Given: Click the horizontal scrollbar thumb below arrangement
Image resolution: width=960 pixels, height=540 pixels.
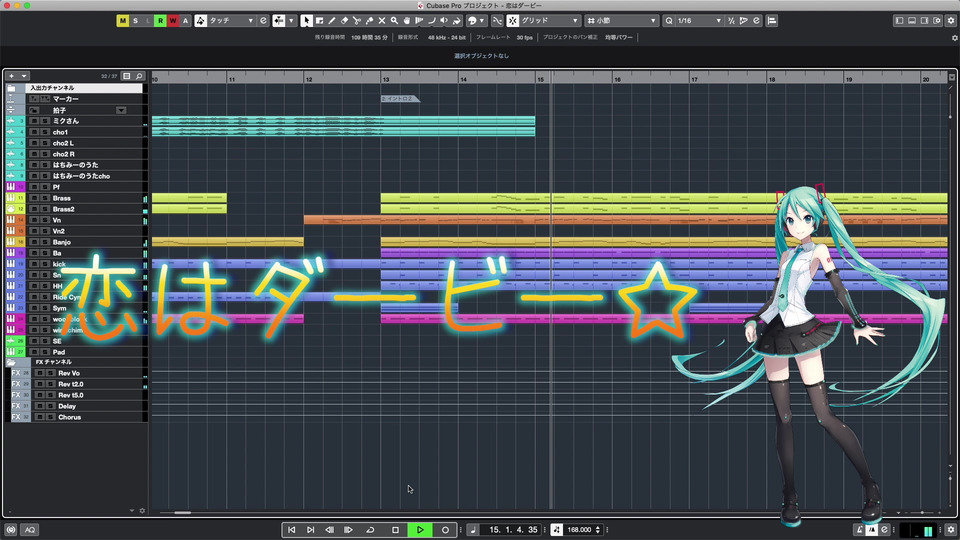Looking at the screenshot, I should 182,512.
